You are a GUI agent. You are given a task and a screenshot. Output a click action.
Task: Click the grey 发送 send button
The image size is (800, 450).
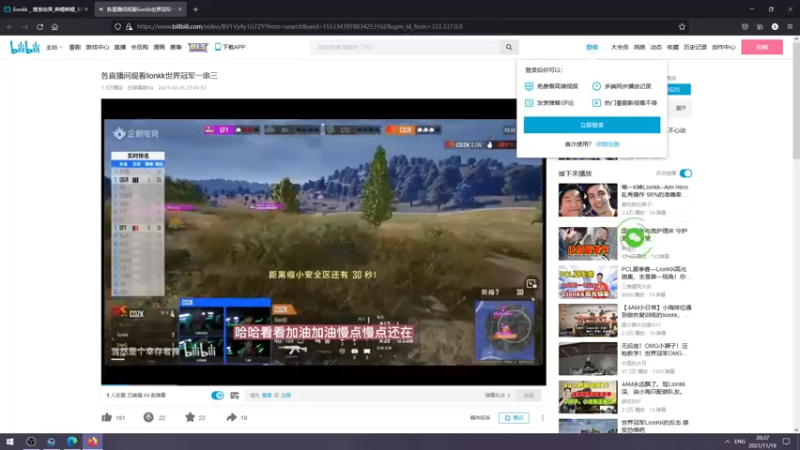(x=529, y=395)
